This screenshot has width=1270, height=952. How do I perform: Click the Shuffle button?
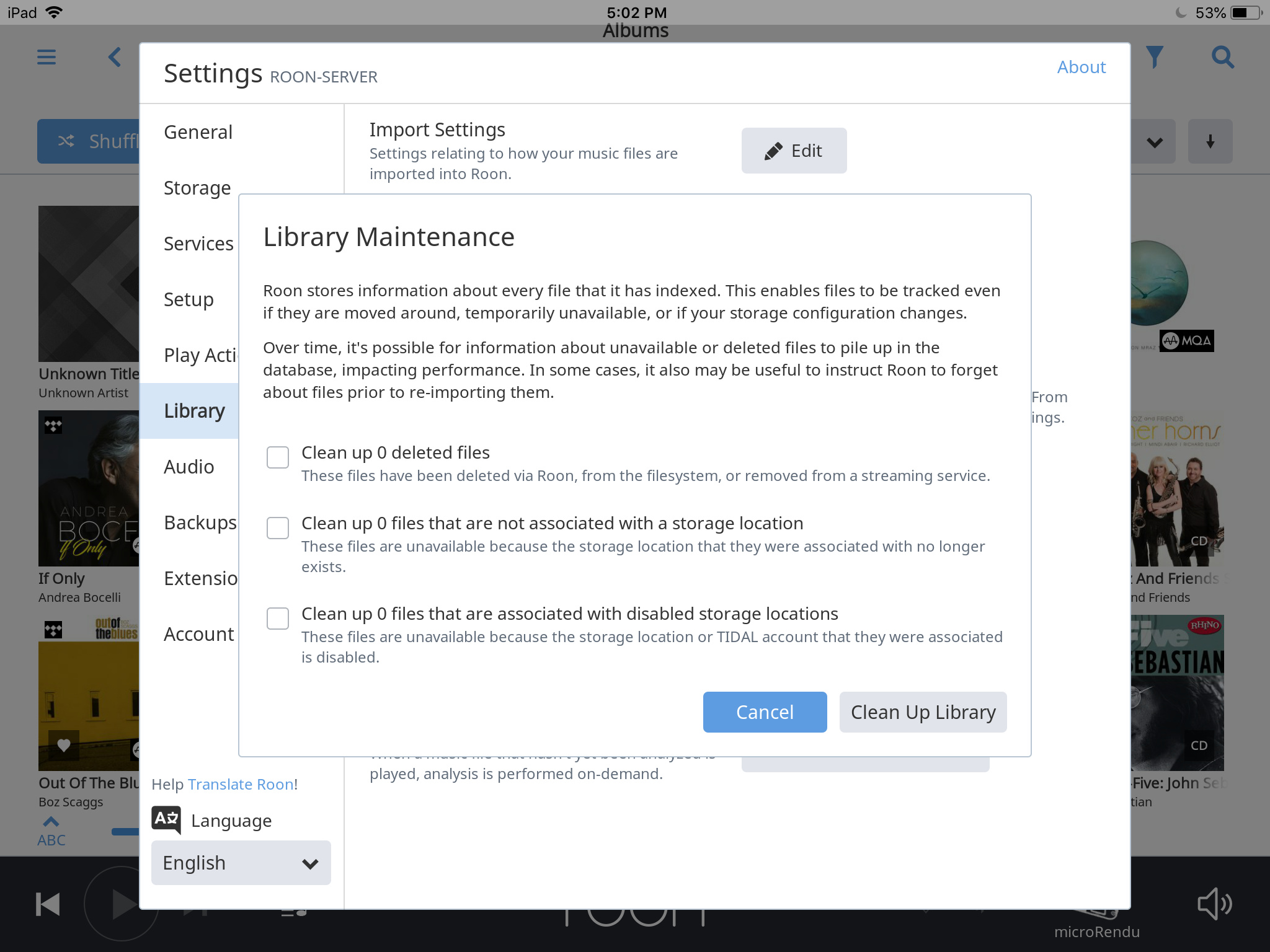(89, 141)
